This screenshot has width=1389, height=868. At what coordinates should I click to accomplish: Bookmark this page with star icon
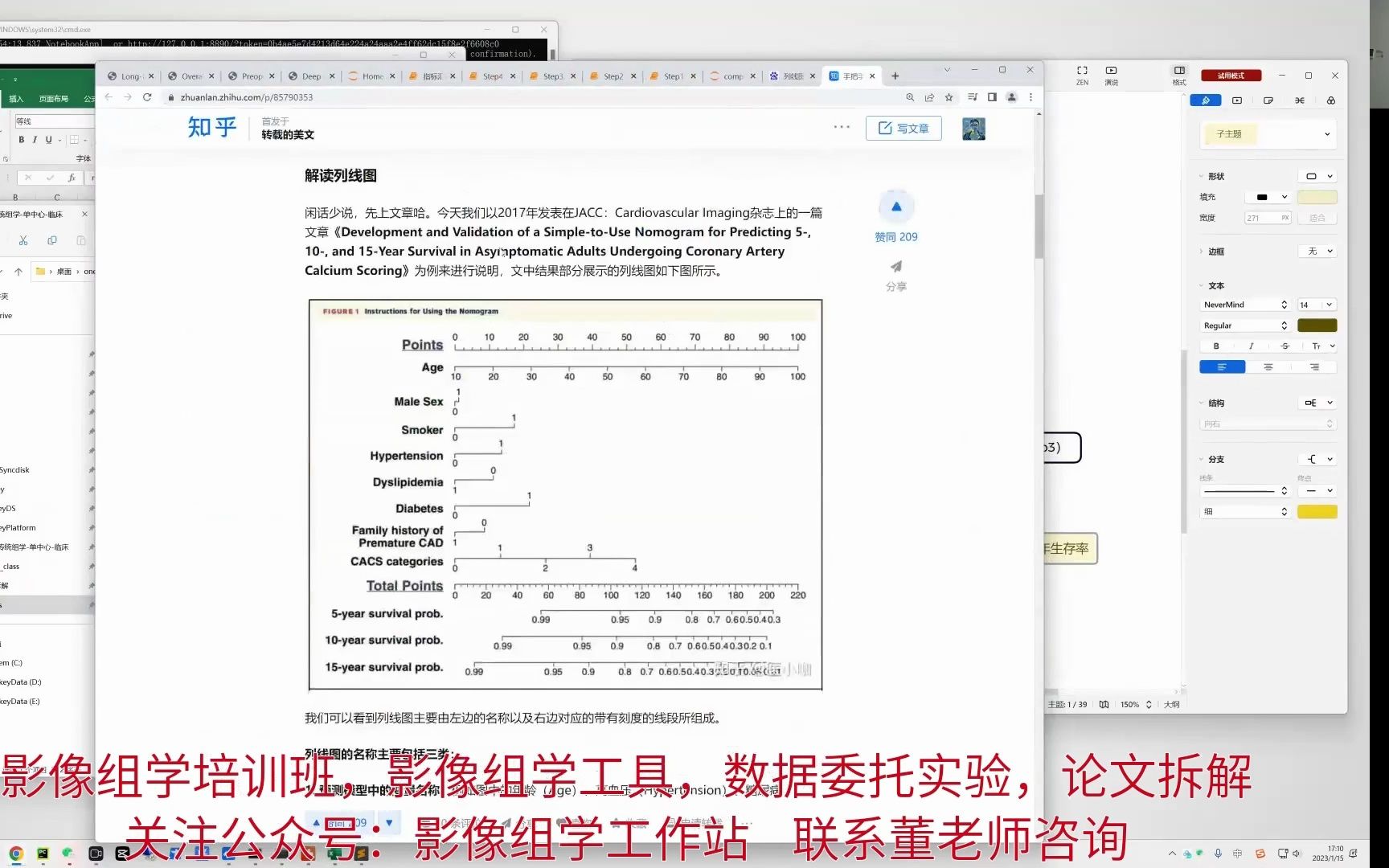click(949, 97)
